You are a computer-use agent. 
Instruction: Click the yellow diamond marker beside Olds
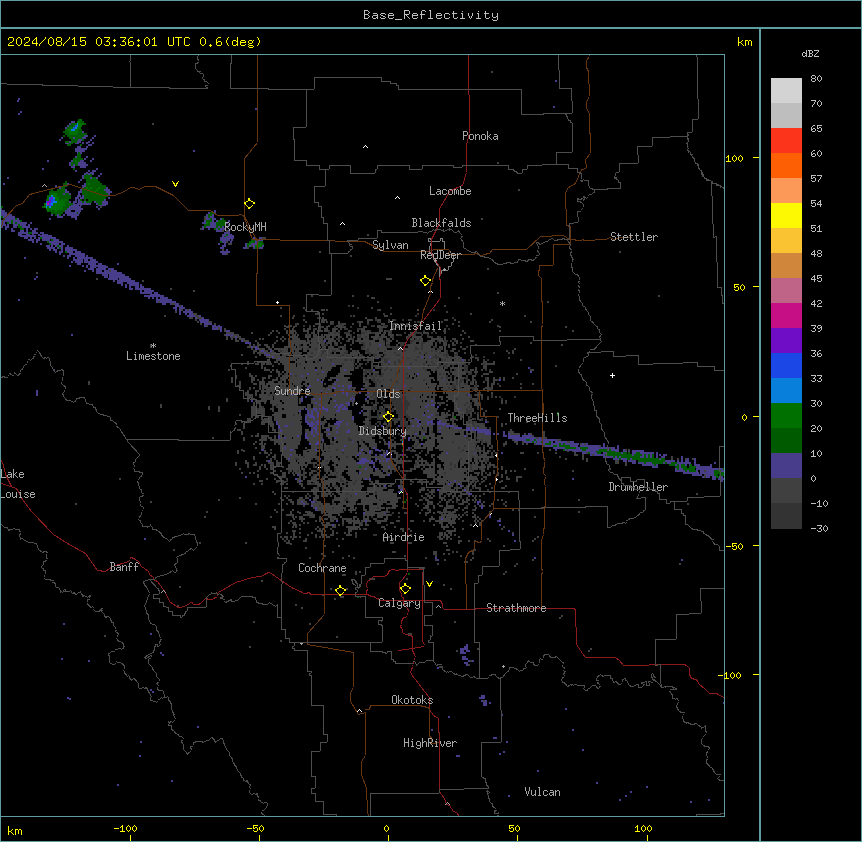(x=388, y=417)
